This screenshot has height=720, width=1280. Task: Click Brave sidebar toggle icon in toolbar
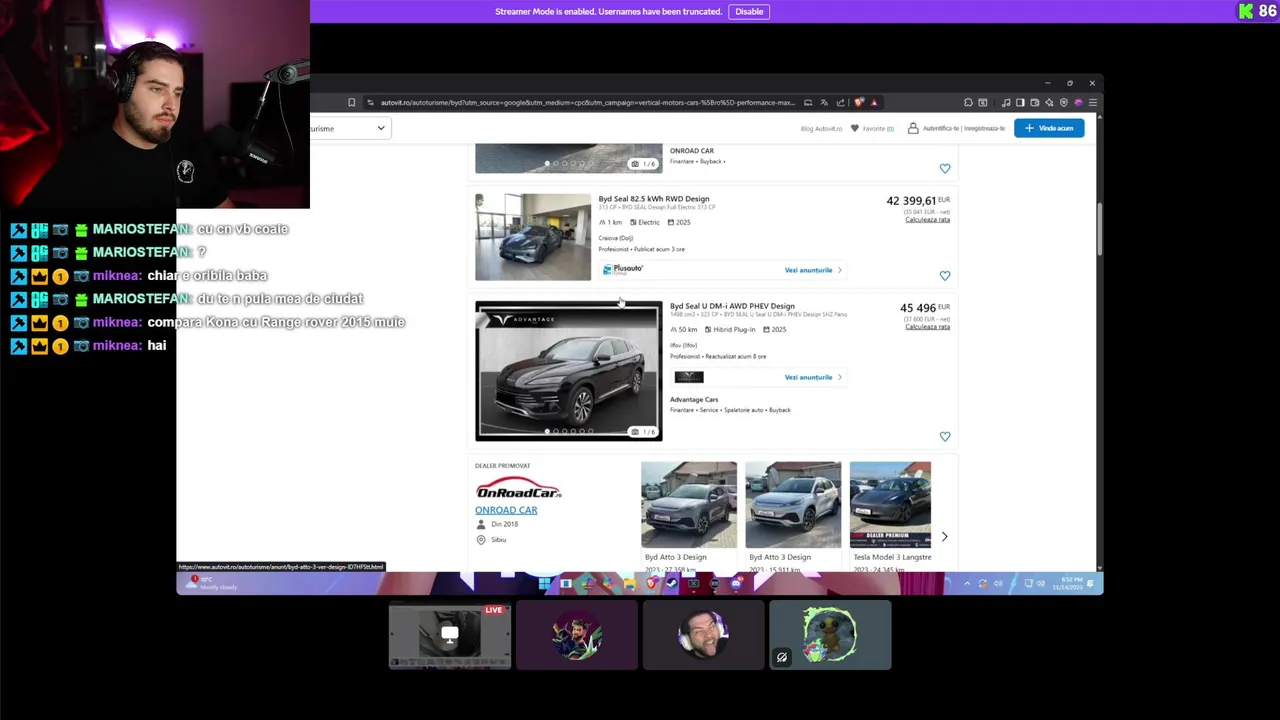pyautogui.click(x=1020, y=102)
